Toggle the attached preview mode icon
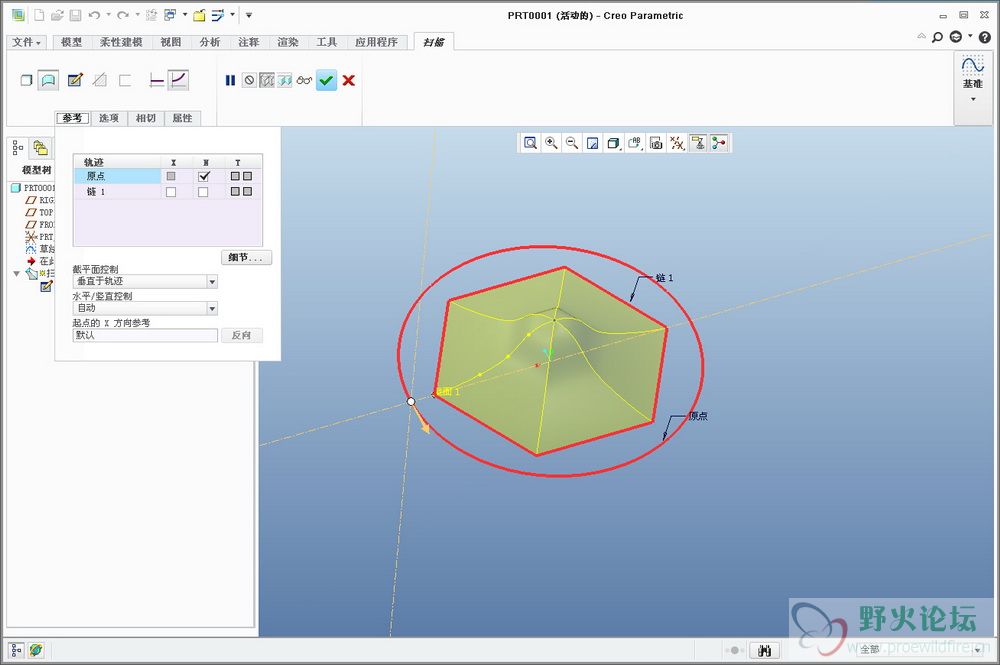This screenshot has width=1000, height=665. coord(284,80)
